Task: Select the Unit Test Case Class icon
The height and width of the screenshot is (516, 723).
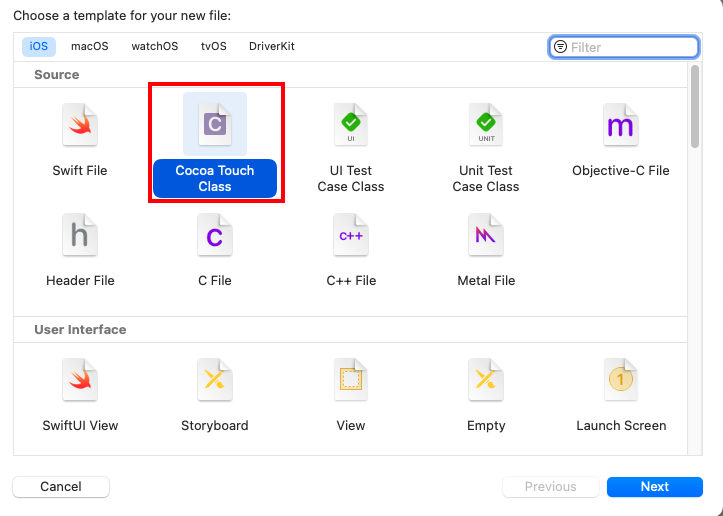Action: coord(486,125)
